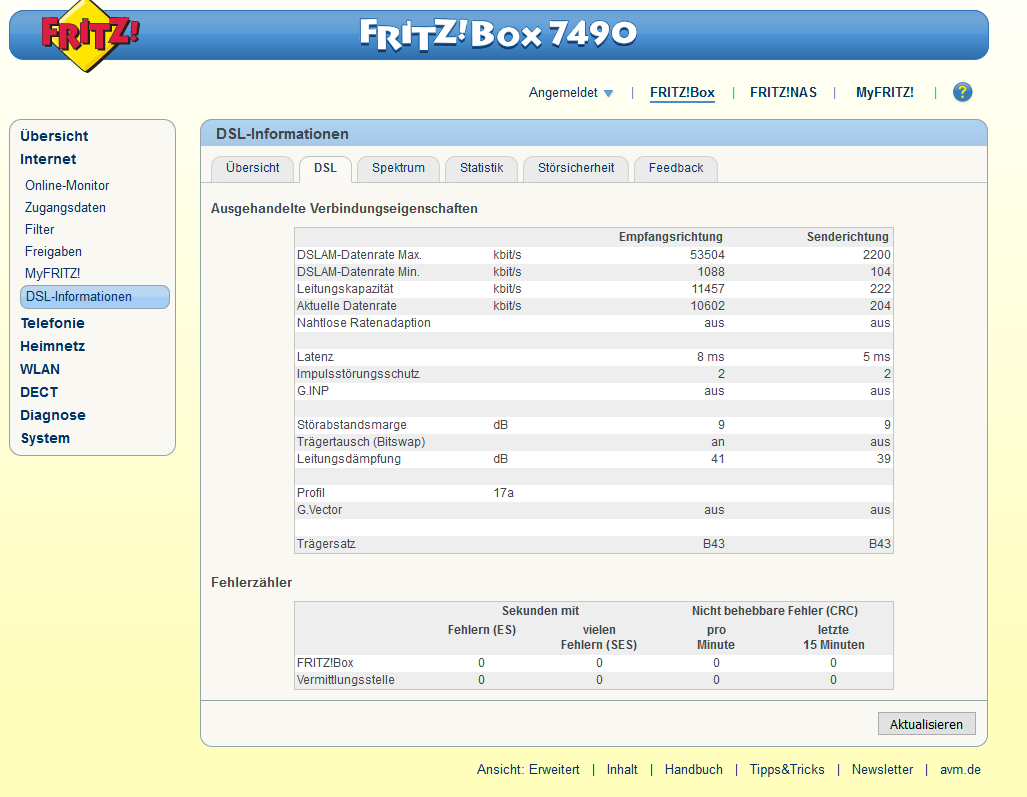The width and height of the screenshot is (1027, 797).
Task: Open the Filter sidebar entry
Action: pos(39,230)
